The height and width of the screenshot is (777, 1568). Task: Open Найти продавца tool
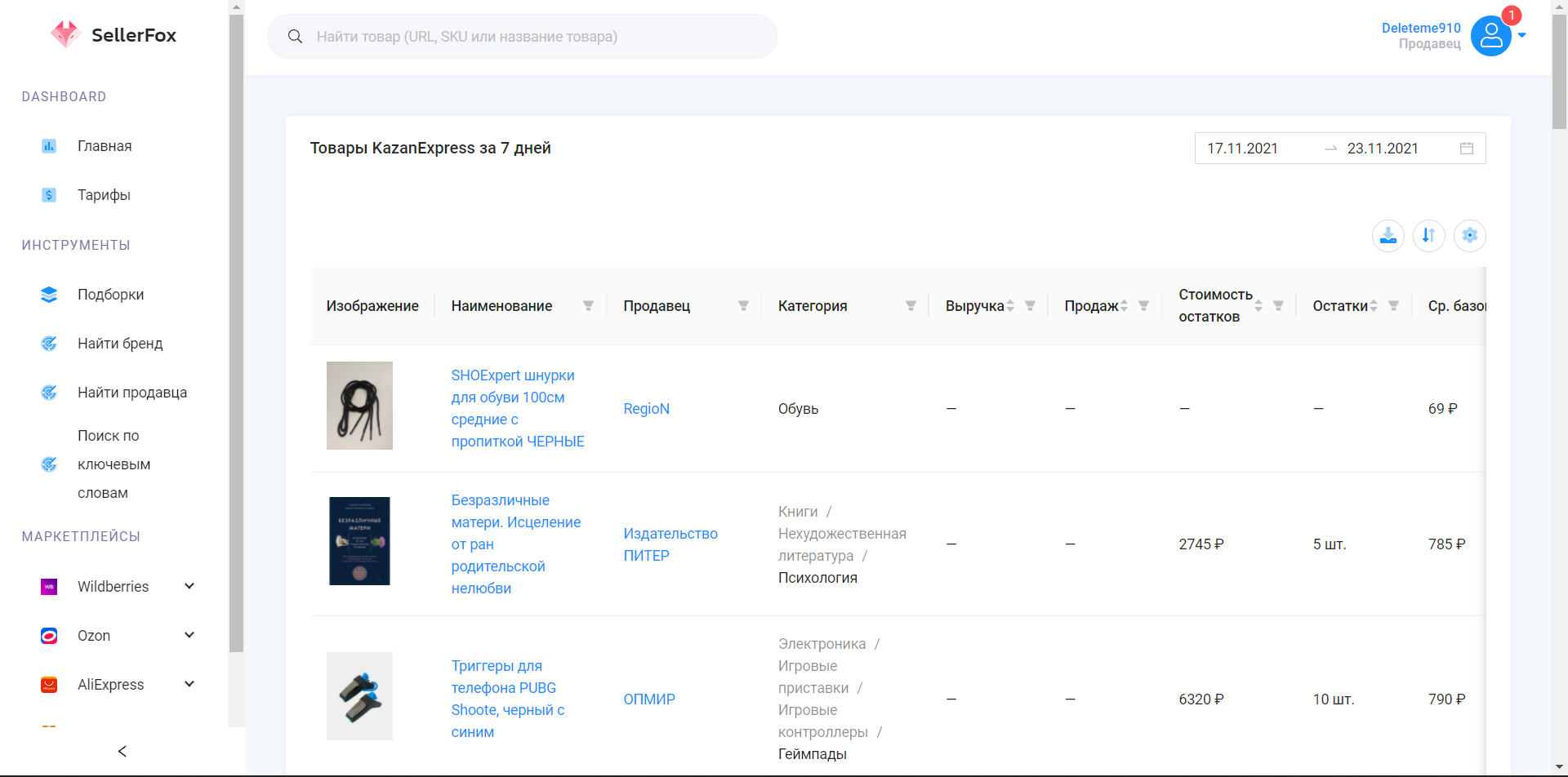pyautogui.click(x=132, y=393)
